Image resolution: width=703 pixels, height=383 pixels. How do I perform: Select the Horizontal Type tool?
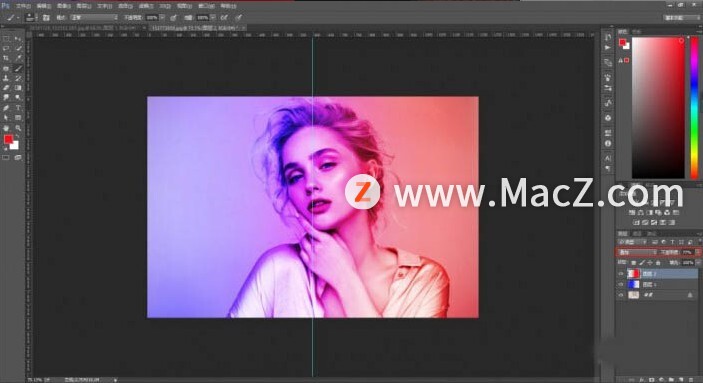pos(18,108)
